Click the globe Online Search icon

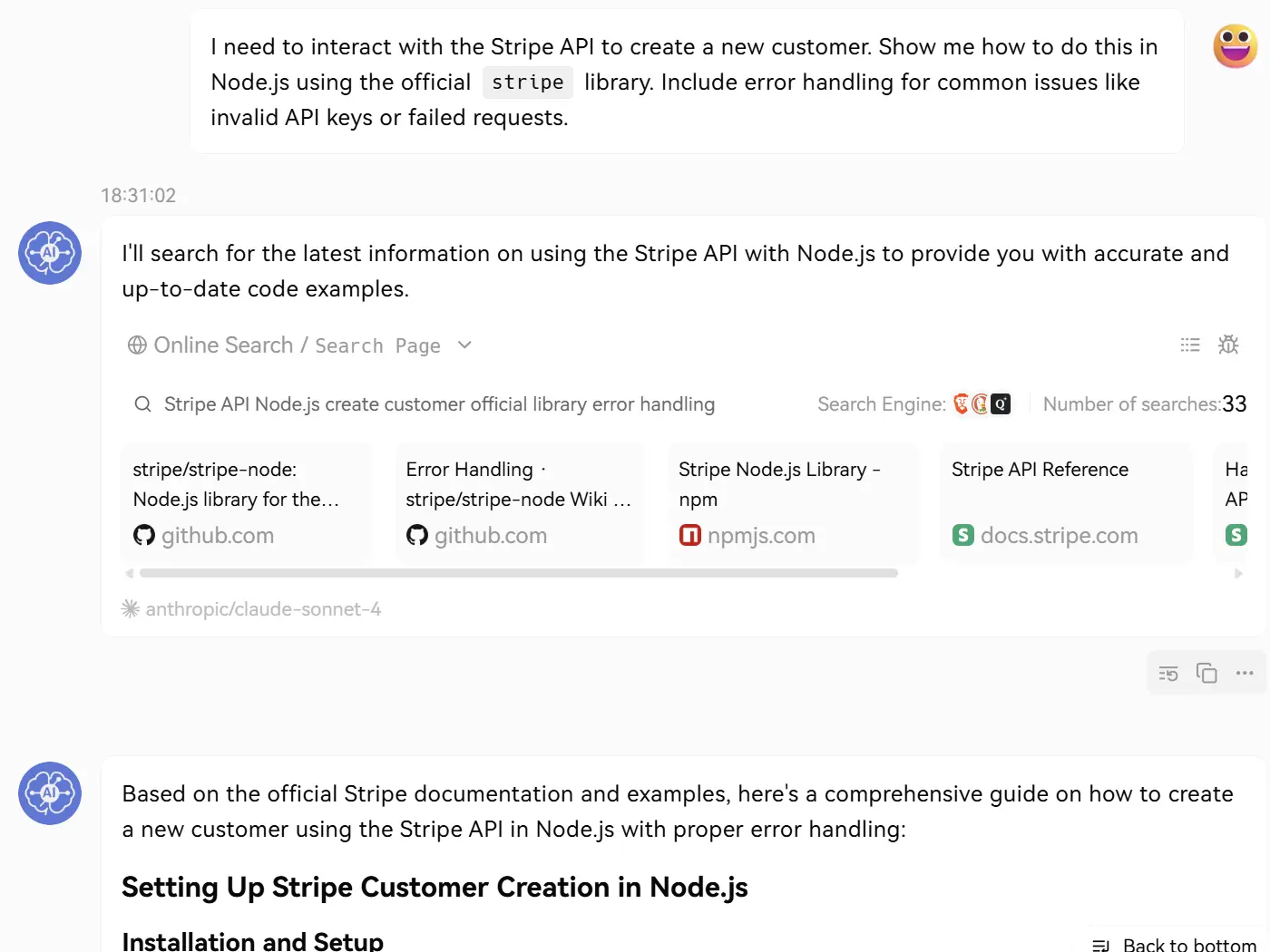137,345
